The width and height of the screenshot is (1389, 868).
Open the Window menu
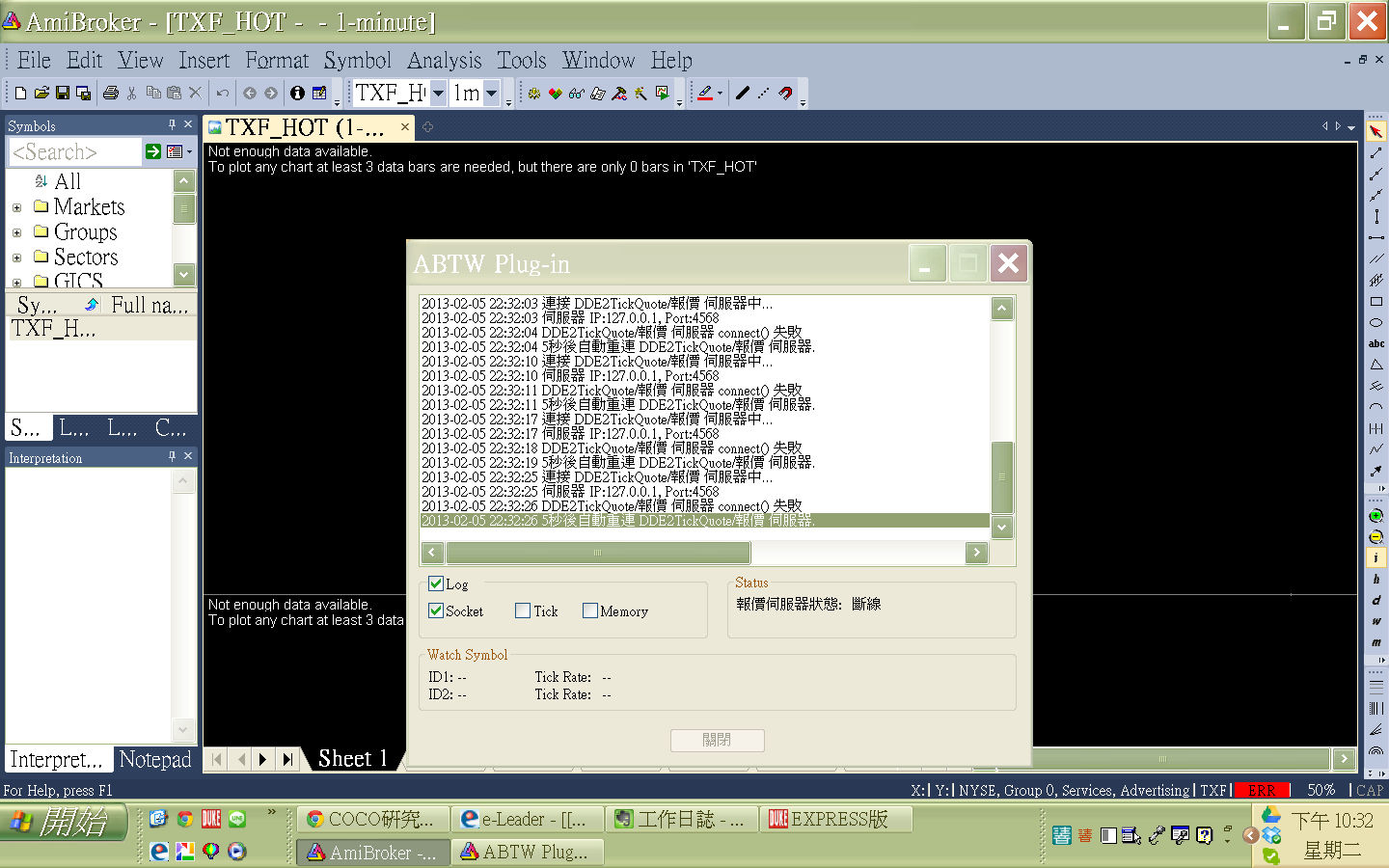coord(598,60)
